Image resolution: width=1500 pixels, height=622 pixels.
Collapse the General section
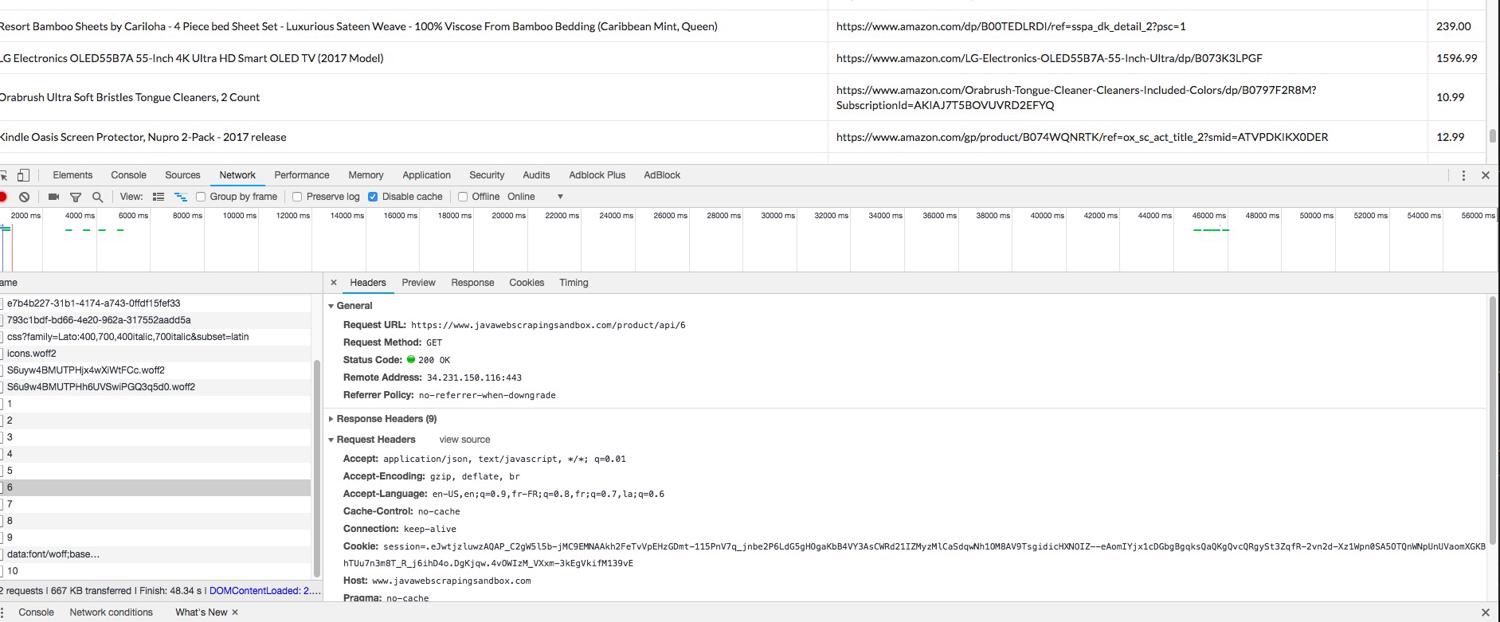pyautogui.click(x=332, y=306)
